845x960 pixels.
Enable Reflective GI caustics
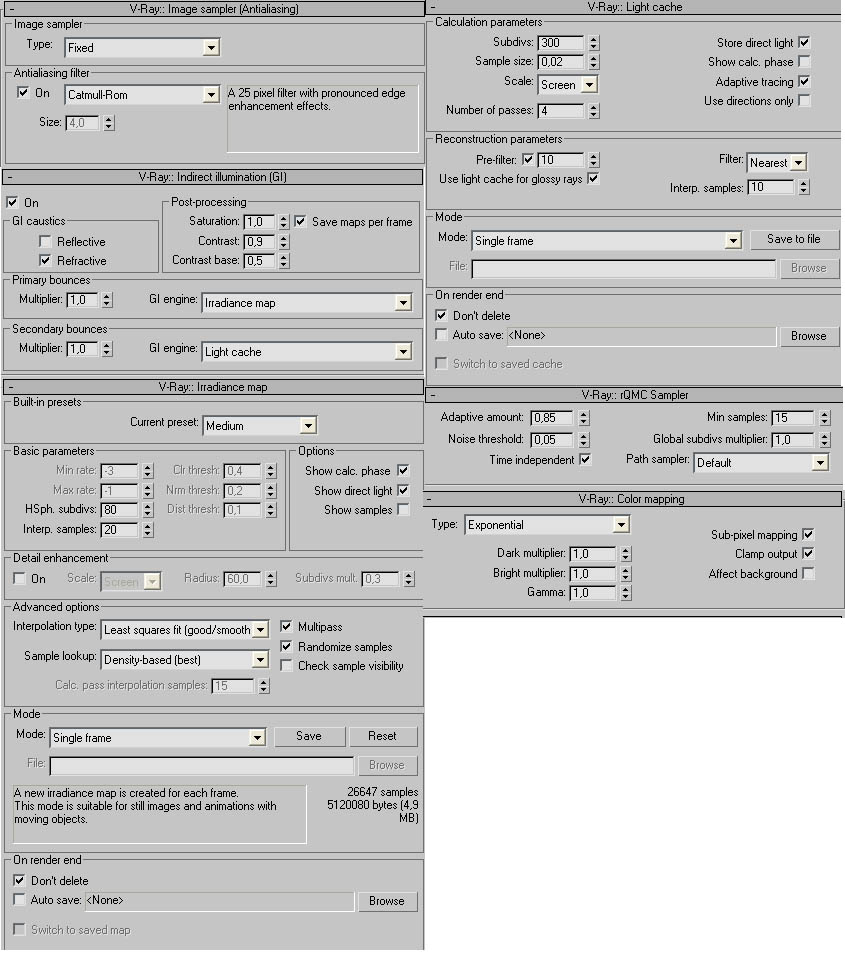pos(45,242)
